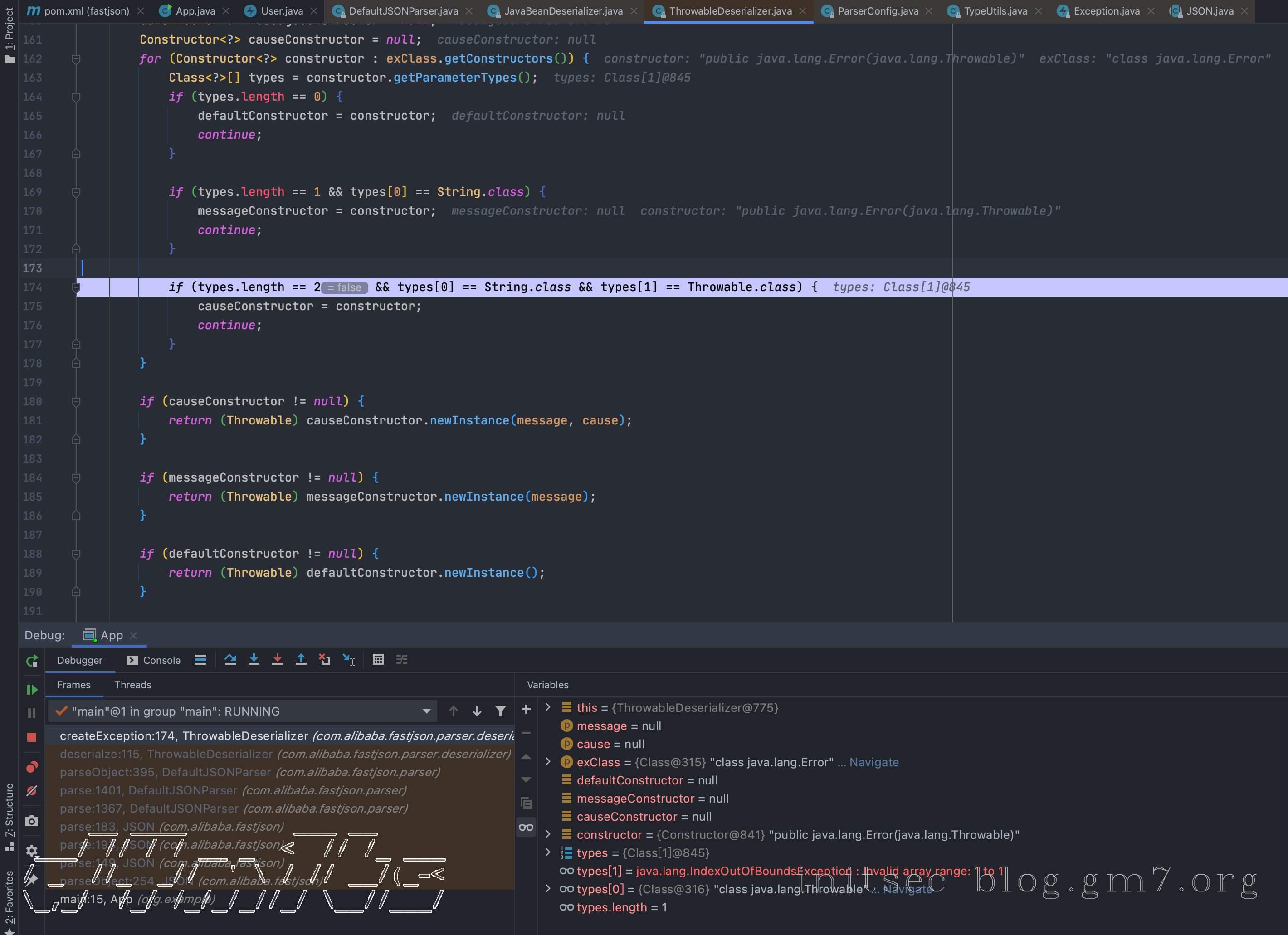The width and height of the screenshot is (1288, 935).
Task: Expand the constructor variable node
Action: 548,834
